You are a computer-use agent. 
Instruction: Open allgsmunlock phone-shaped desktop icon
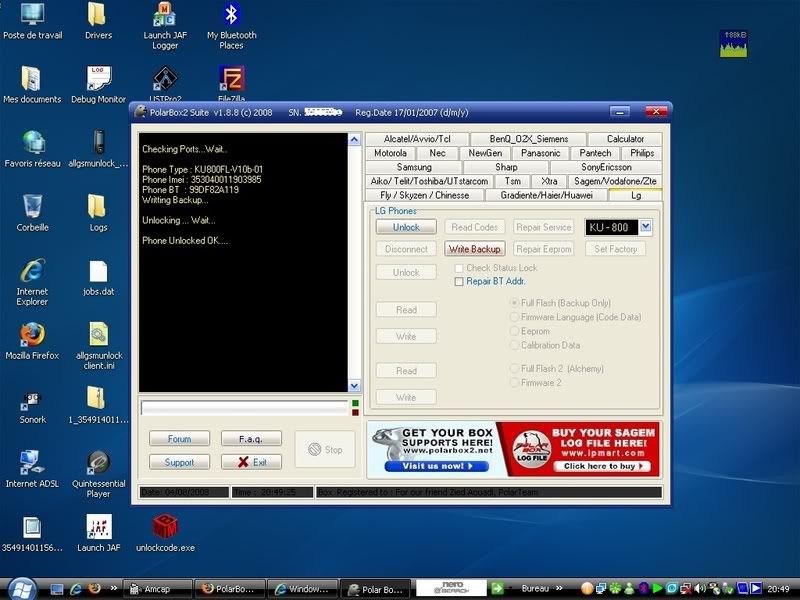click(x=98, y=148)
